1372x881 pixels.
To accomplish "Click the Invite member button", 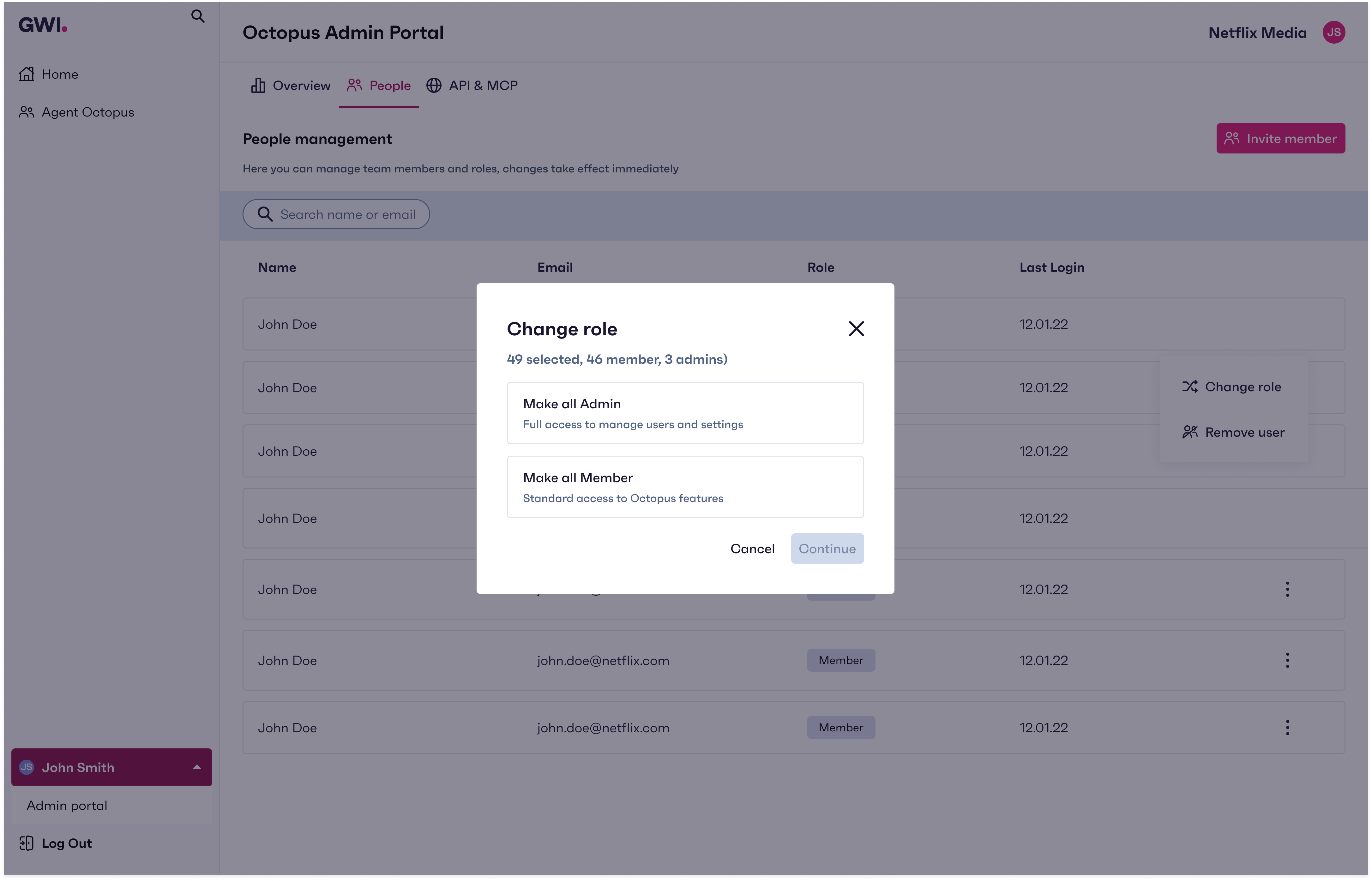I will pos(1280,138).
